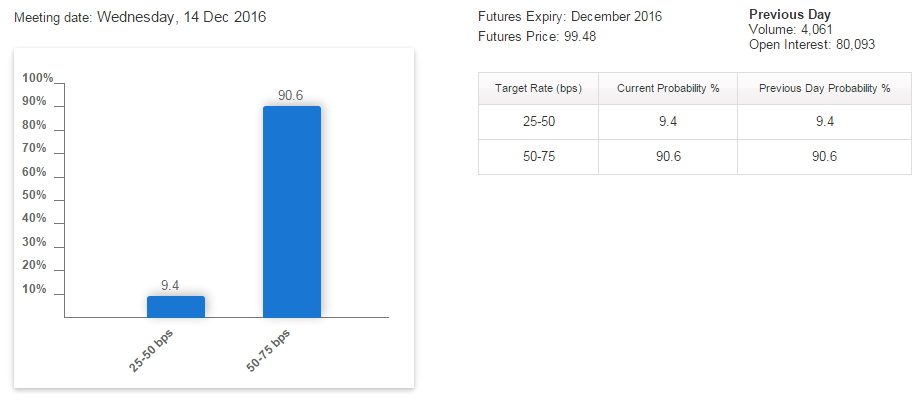Screen dimensions: 920x403
Task: Select current probability cell in 25-50 row
Action: (668, 122)
